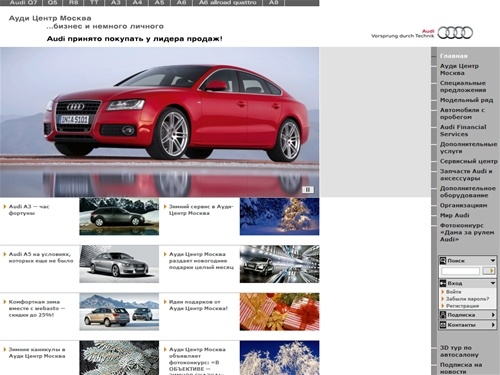Open Фотоконкурс «Дама за рулем Audi»
The width and height of the screenshot is (500, 375).
pyautogui.click(x=467, y=232)
